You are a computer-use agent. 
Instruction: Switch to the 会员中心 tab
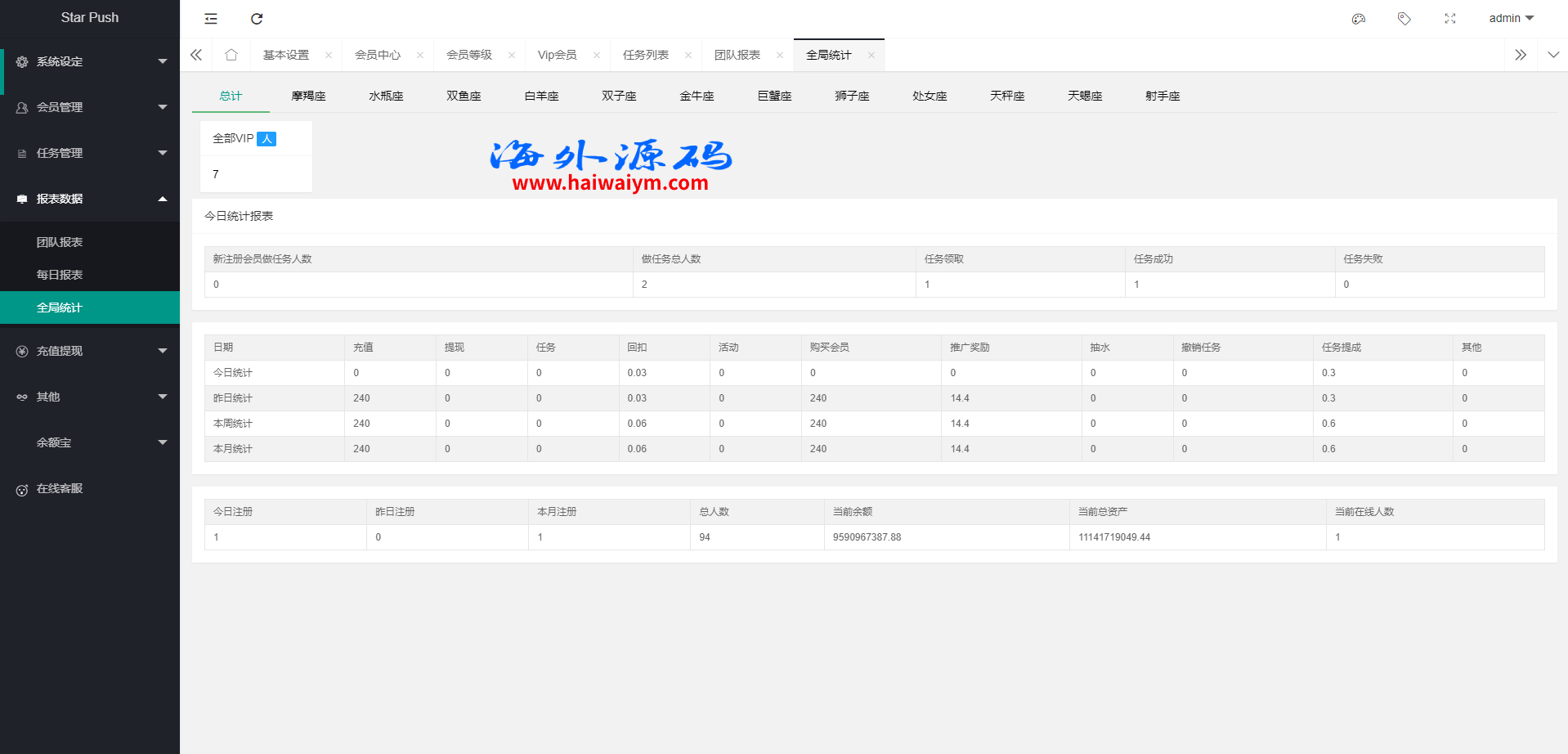(x=378, y=55)
